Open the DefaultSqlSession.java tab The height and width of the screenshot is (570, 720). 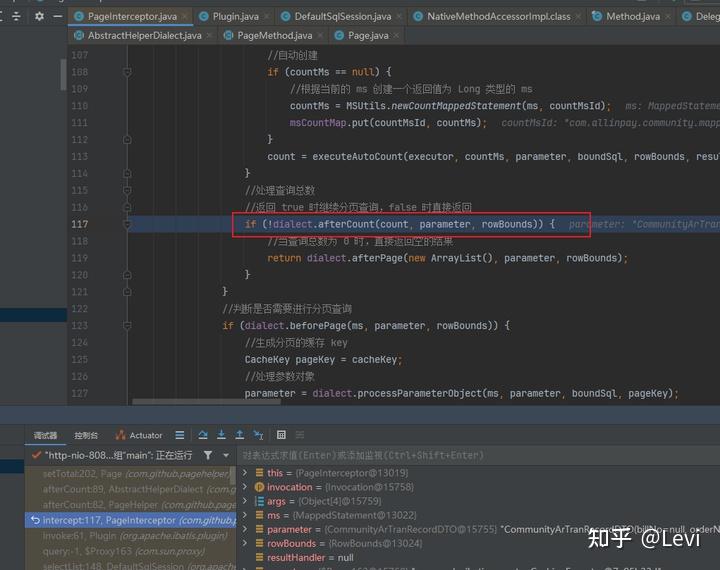[x=343, y=17]
